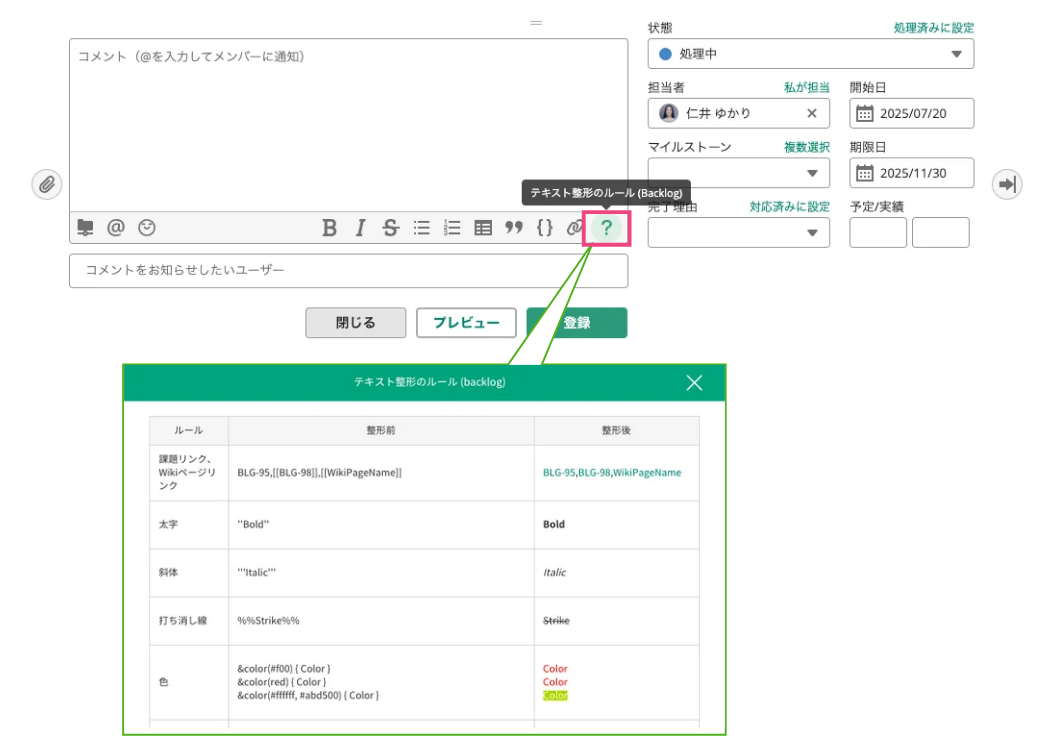The image size is (1057, 748).
Task: Click the 開始日 date field 2025/07/20
Action: [911, 113]
